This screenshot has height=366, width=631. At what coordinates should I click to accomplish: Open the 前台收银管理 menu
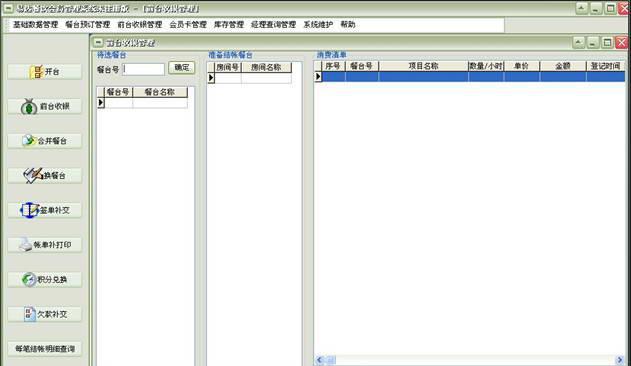pos(140,25)
